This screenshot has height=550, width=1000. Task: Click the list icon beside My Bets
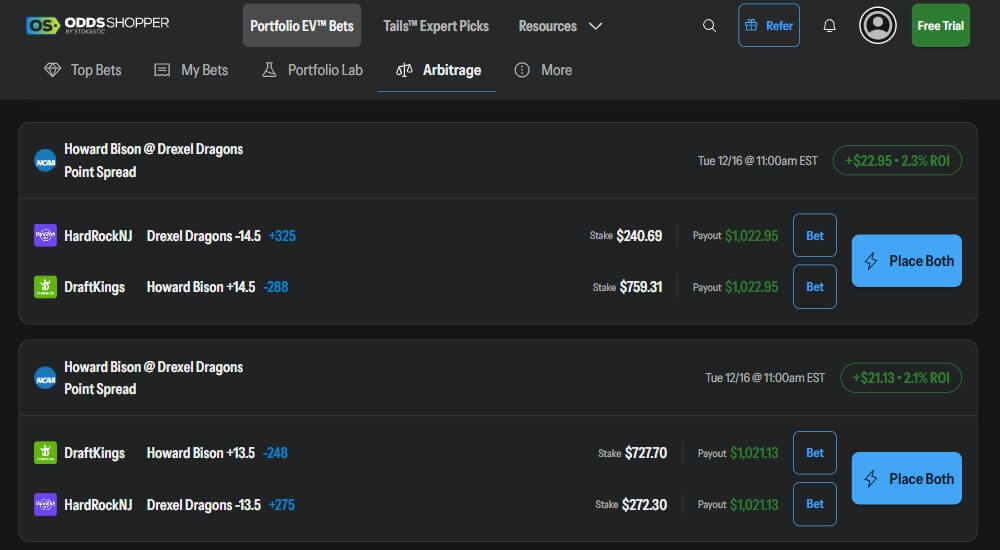tap(162, 70)
